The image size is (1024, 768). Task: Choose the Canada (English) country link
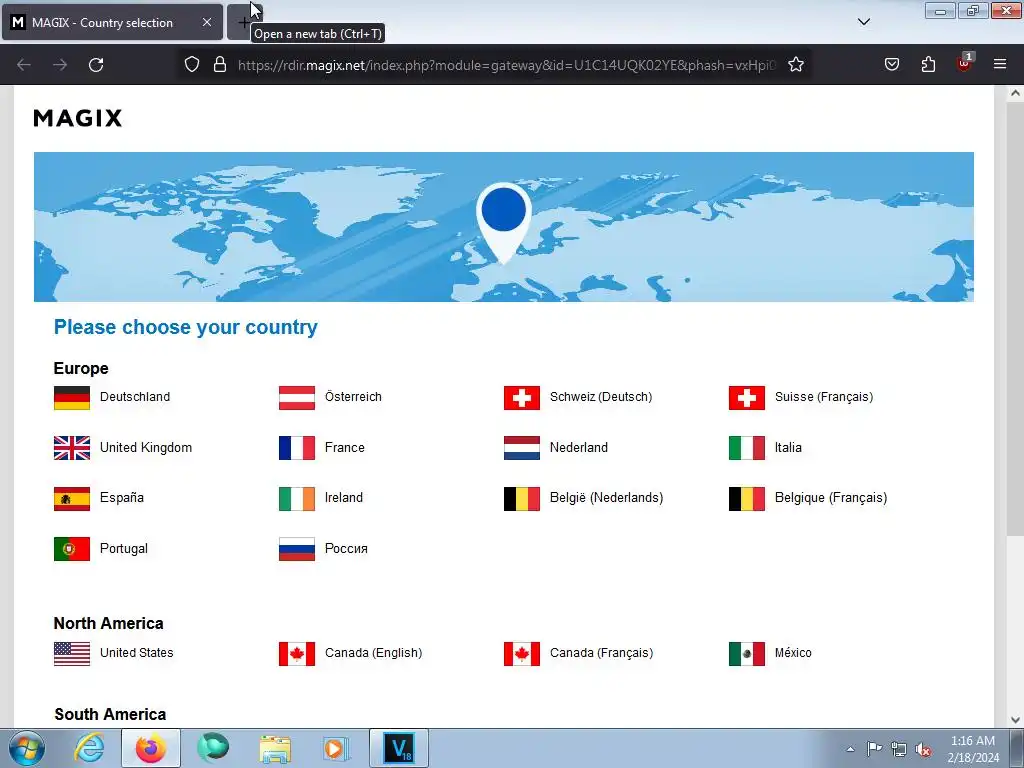click(373, 653)
